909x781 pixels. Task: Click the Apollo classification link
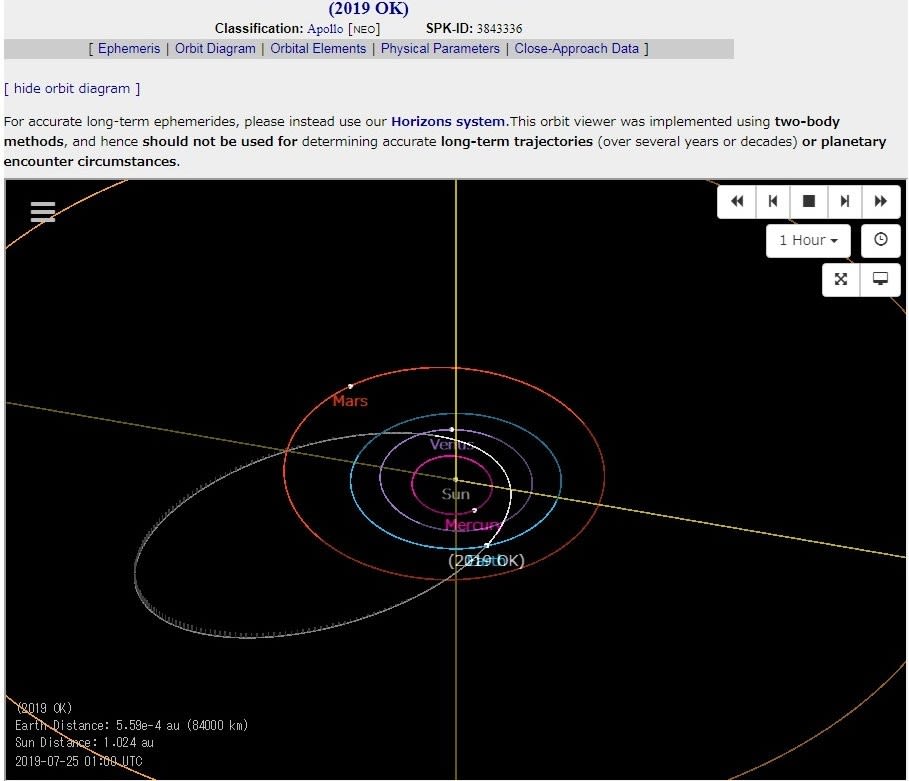point(325,29)
